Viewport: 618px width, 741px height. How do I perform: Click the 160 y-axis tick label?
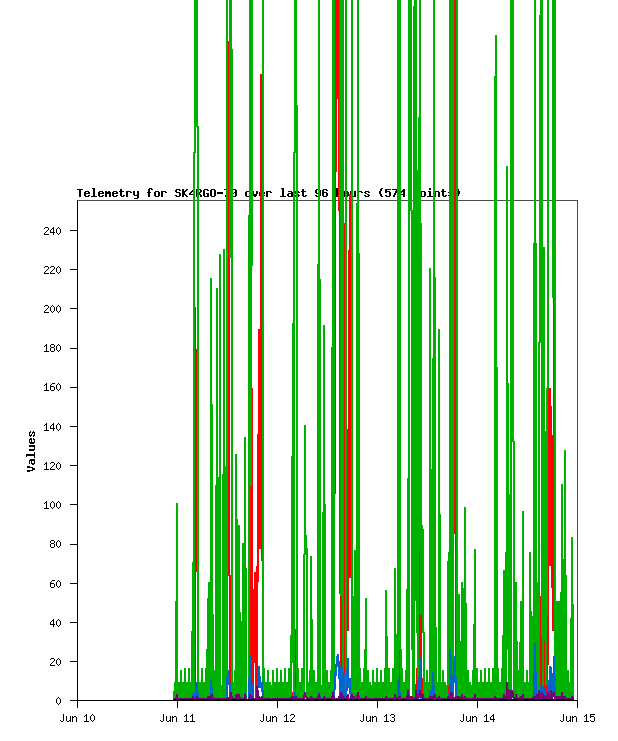click(53, 387)
